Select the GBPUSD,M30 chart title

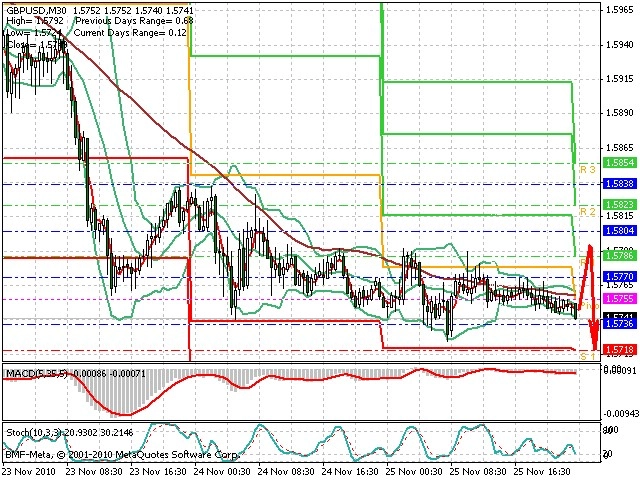pyautogui.click(x=38, y=10)
